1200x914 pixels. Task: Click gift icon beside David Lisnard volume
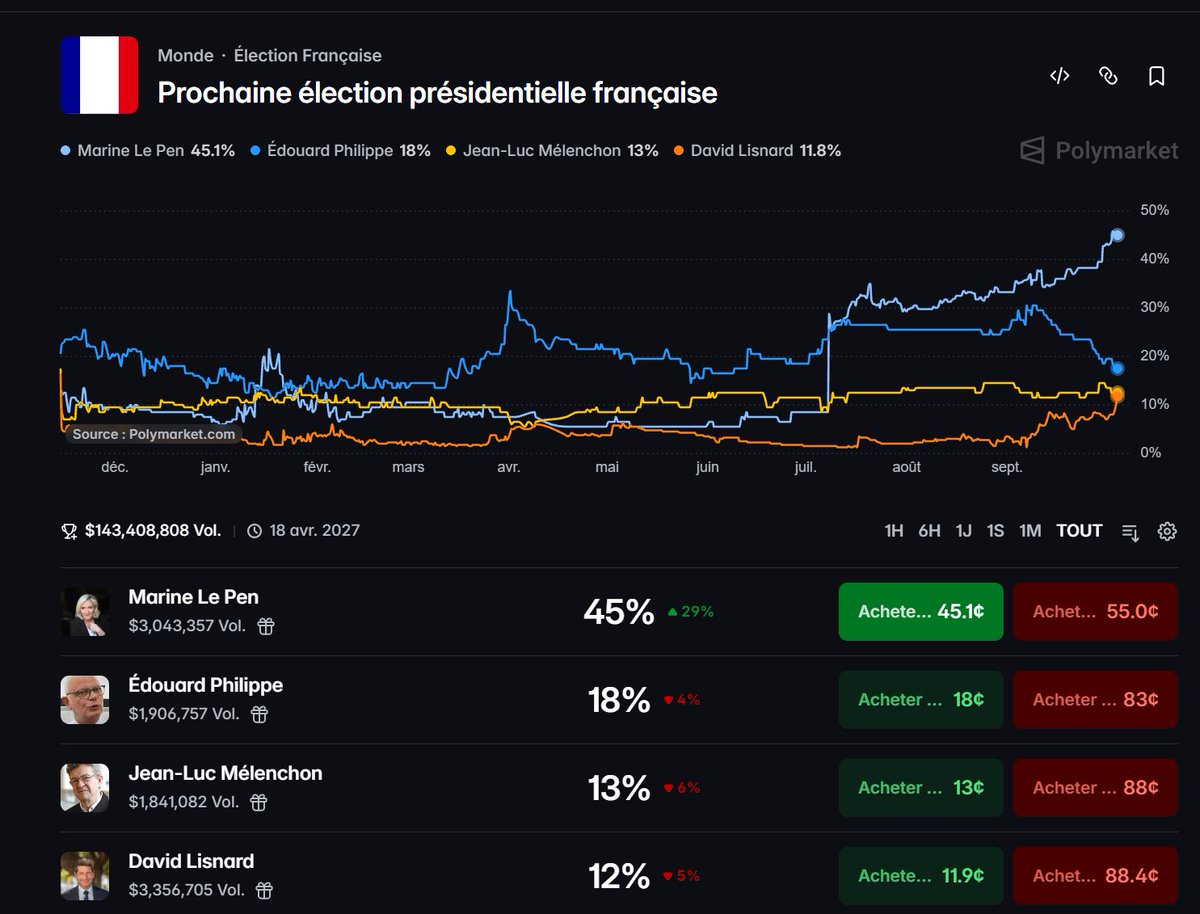(264, 890)
